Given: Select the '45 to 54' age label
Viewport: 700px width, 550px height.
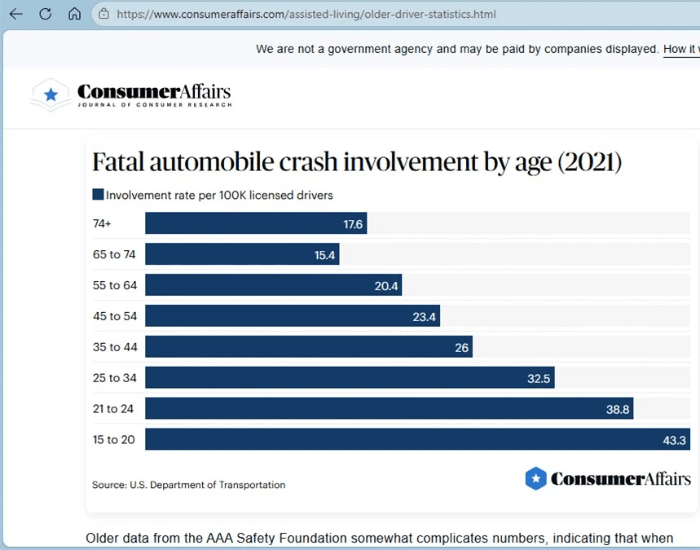Looking at the screenshot, I should [115, 316].
